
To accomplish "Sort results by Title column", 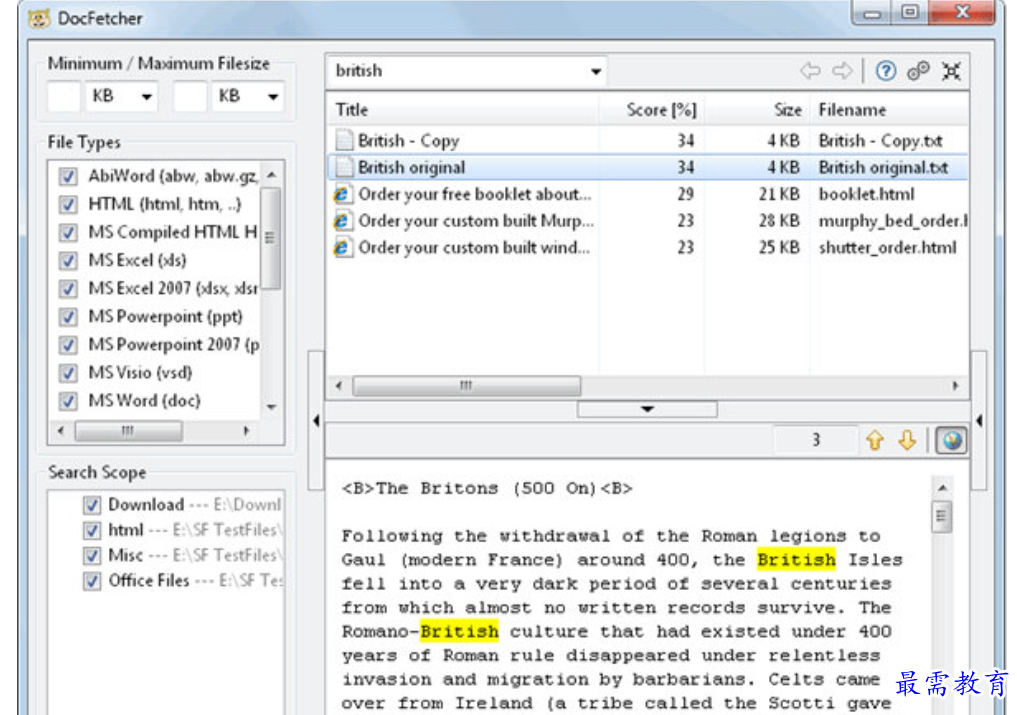I will pos(462,110).
